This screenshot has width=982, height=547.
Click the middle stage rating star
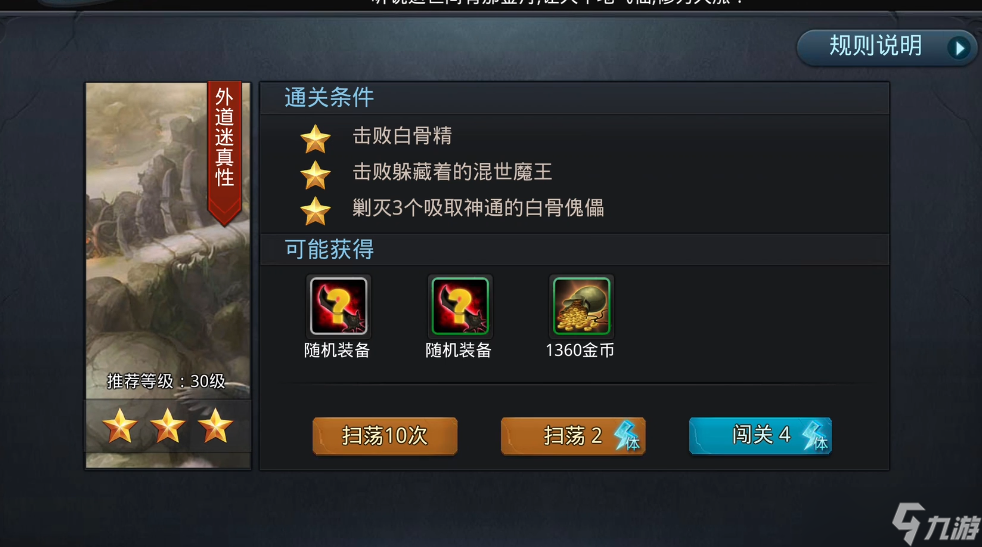167,426
